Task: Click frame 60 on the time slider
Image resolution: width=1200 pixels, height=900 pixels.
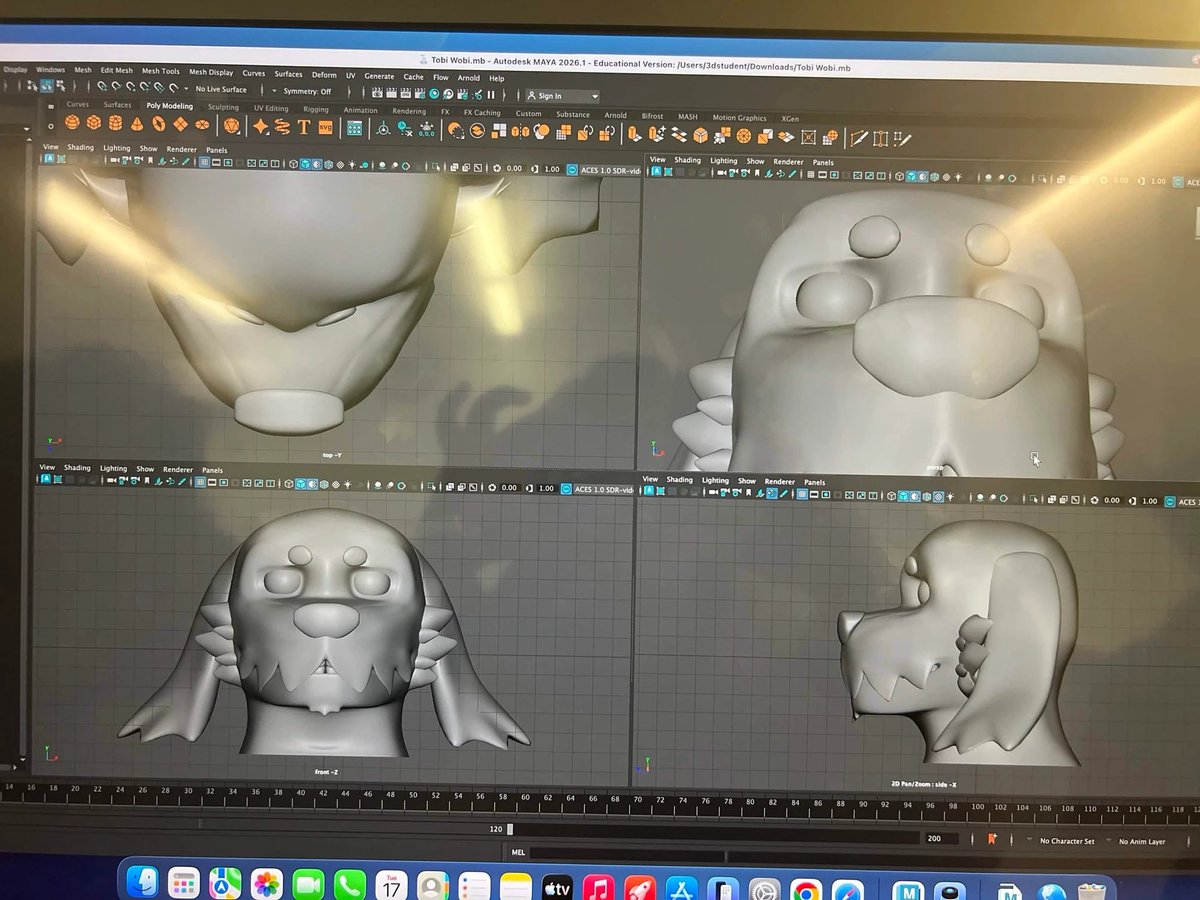Action: point(525,797)
